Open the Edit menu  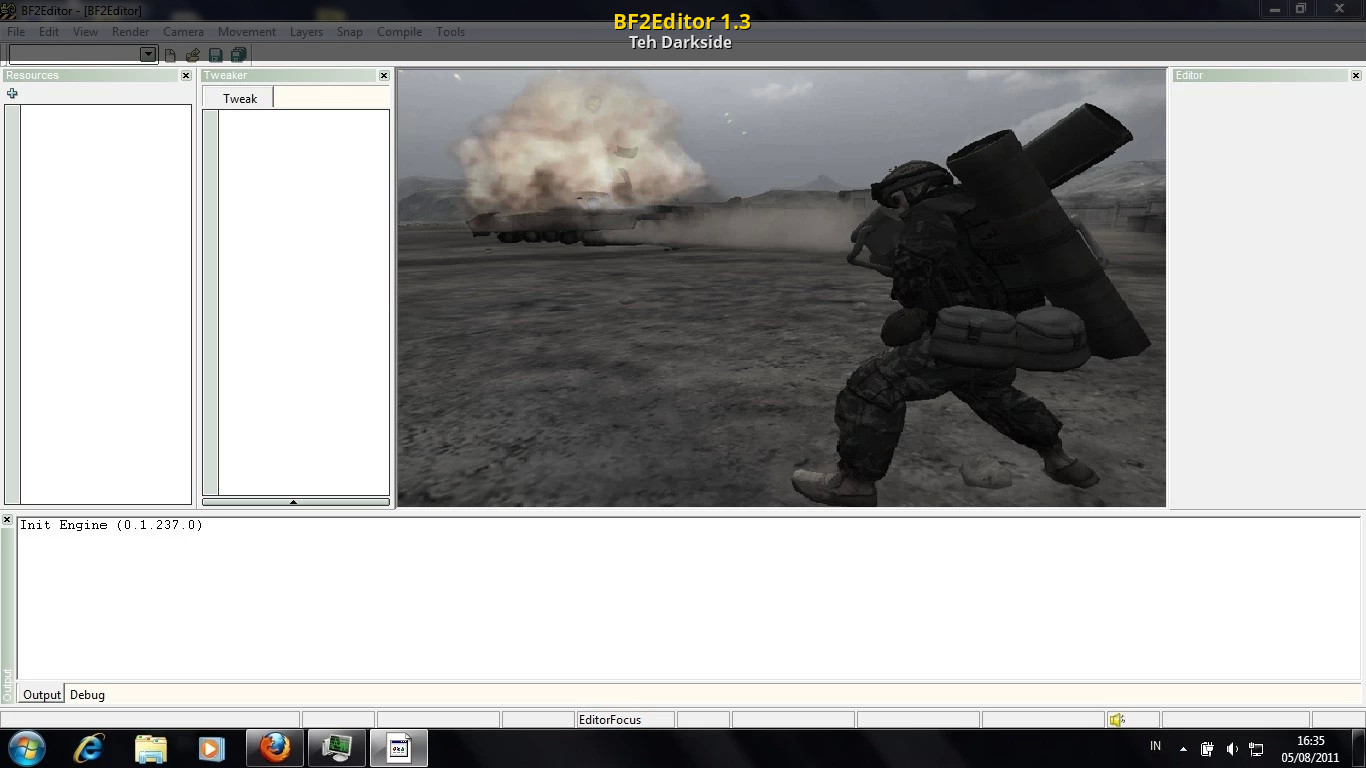coord(49,32)
